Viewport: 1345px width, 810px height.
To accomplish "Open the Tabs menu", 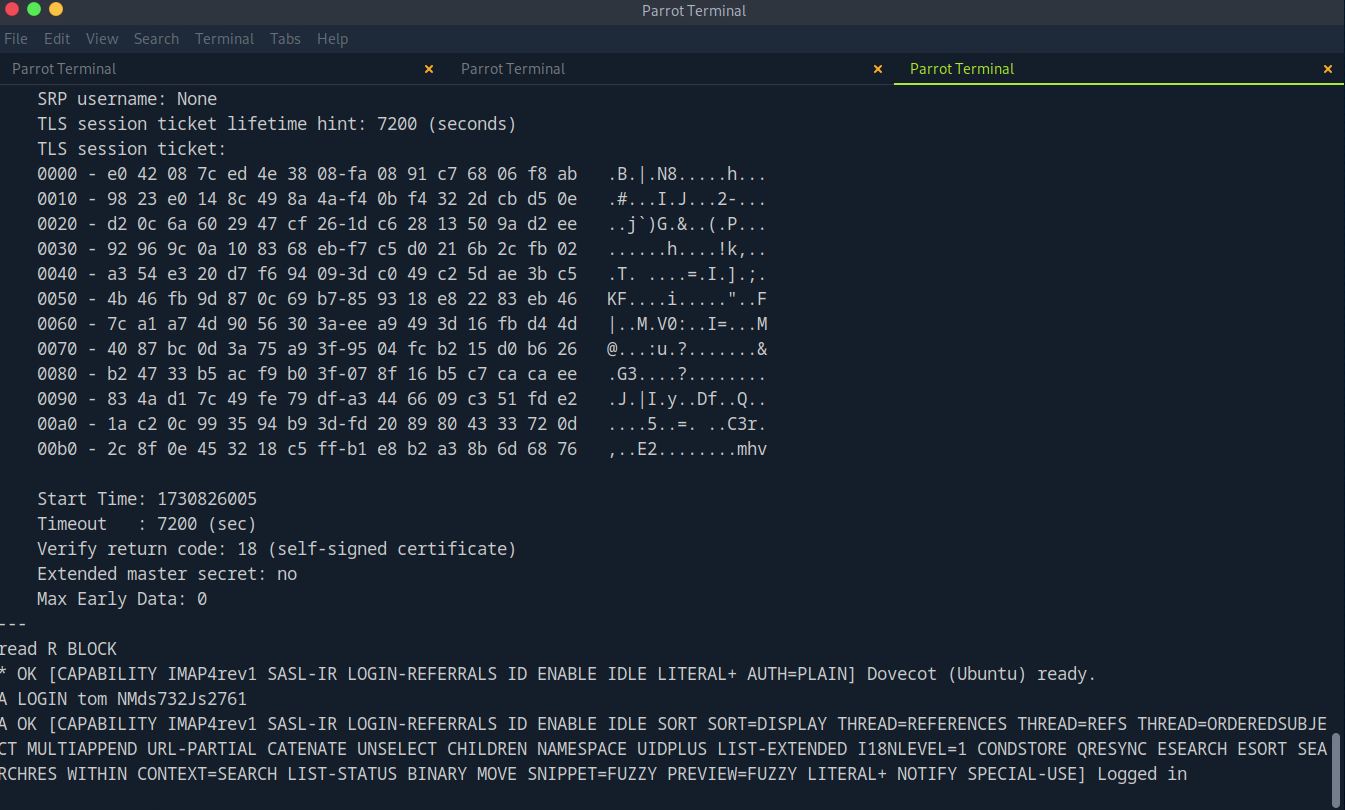I will tap(285, 39).
